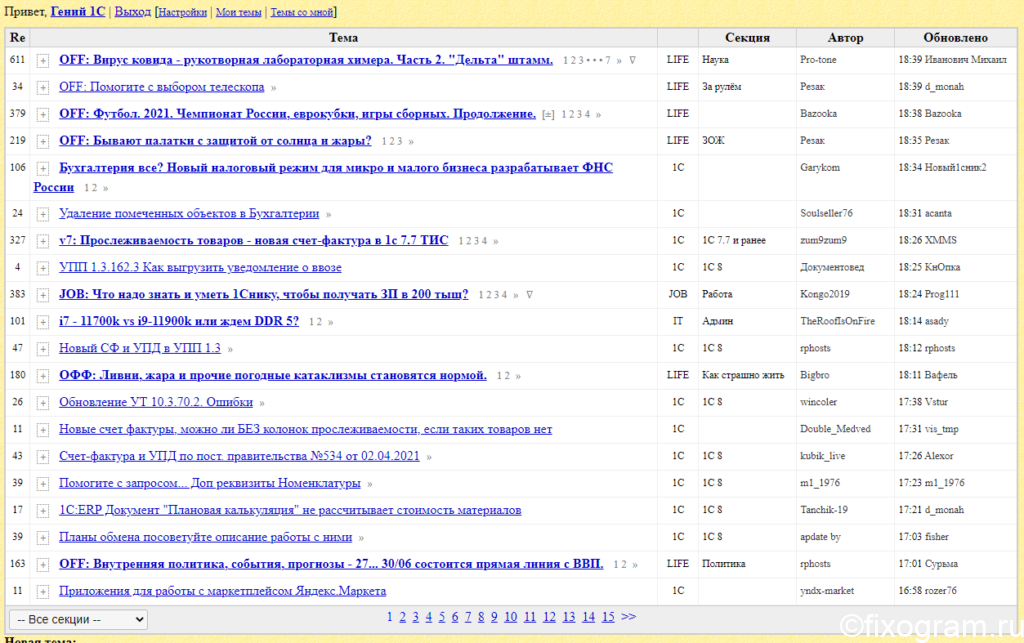Viewport: 1024px width, 643px height.
Task: Open topic Удаление помеченных объектов в Бухгалтерии
Action: coord(189,213)
